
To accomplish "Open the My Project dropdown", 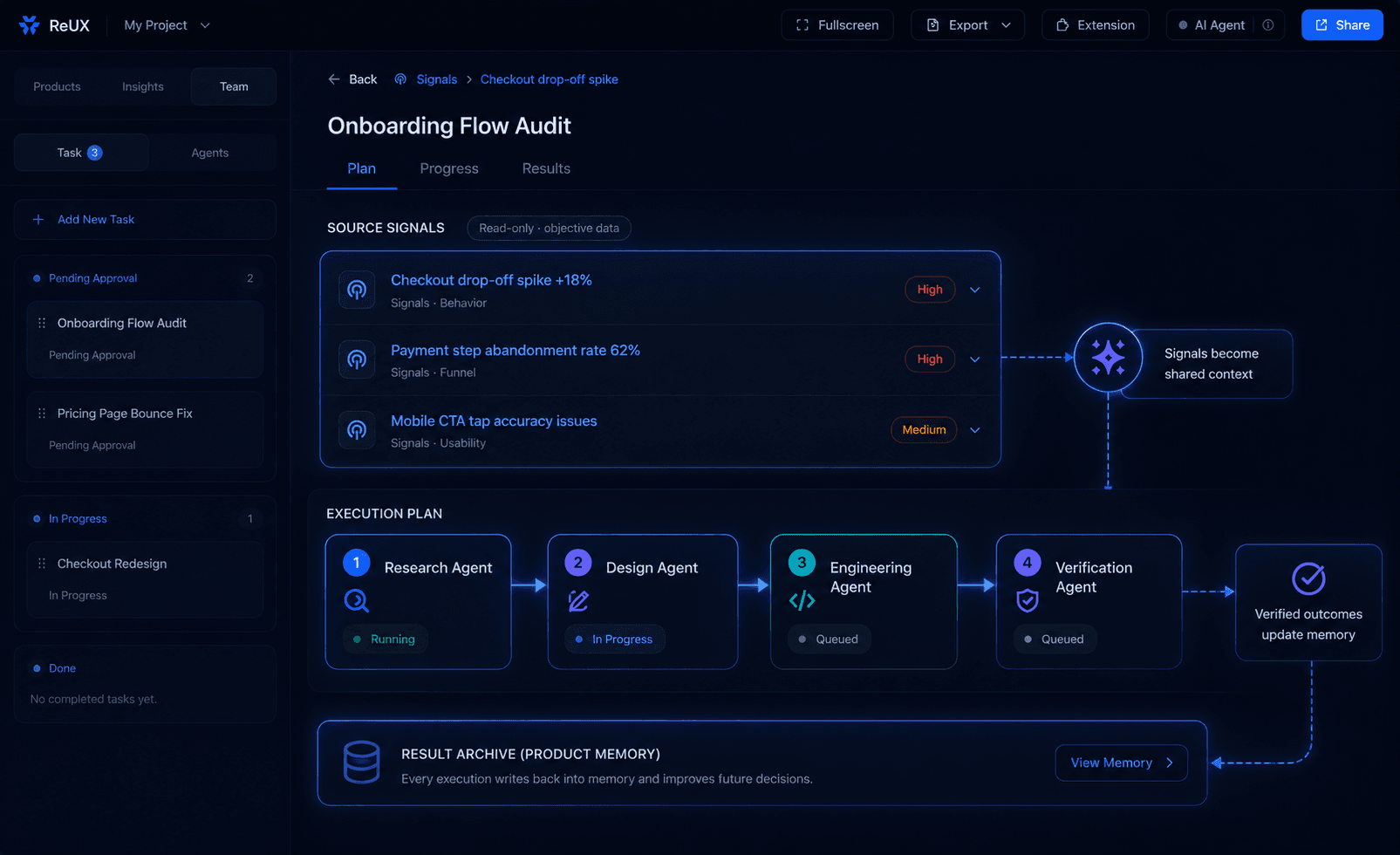I will coord(167,25).
